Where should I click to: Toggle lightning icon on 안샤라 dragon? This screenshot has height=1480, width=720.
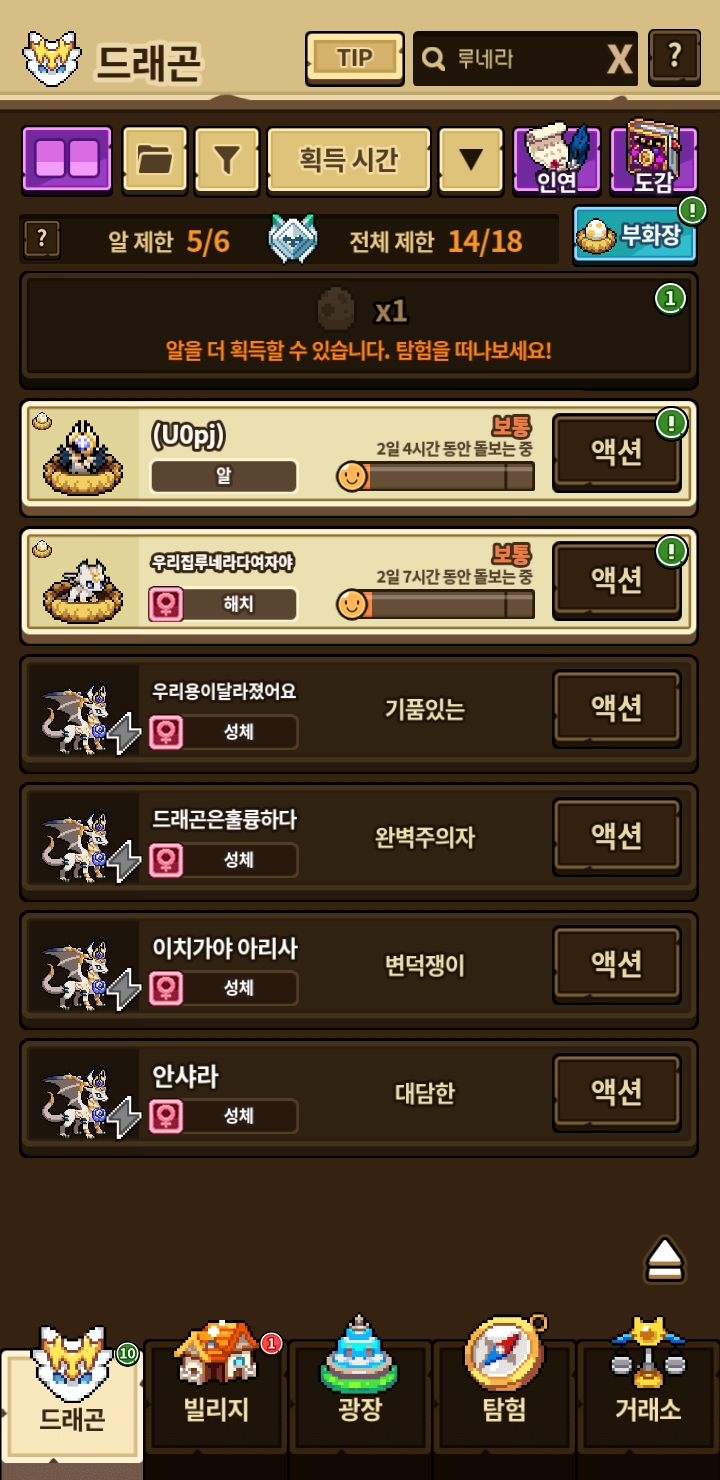[124, 1117]
